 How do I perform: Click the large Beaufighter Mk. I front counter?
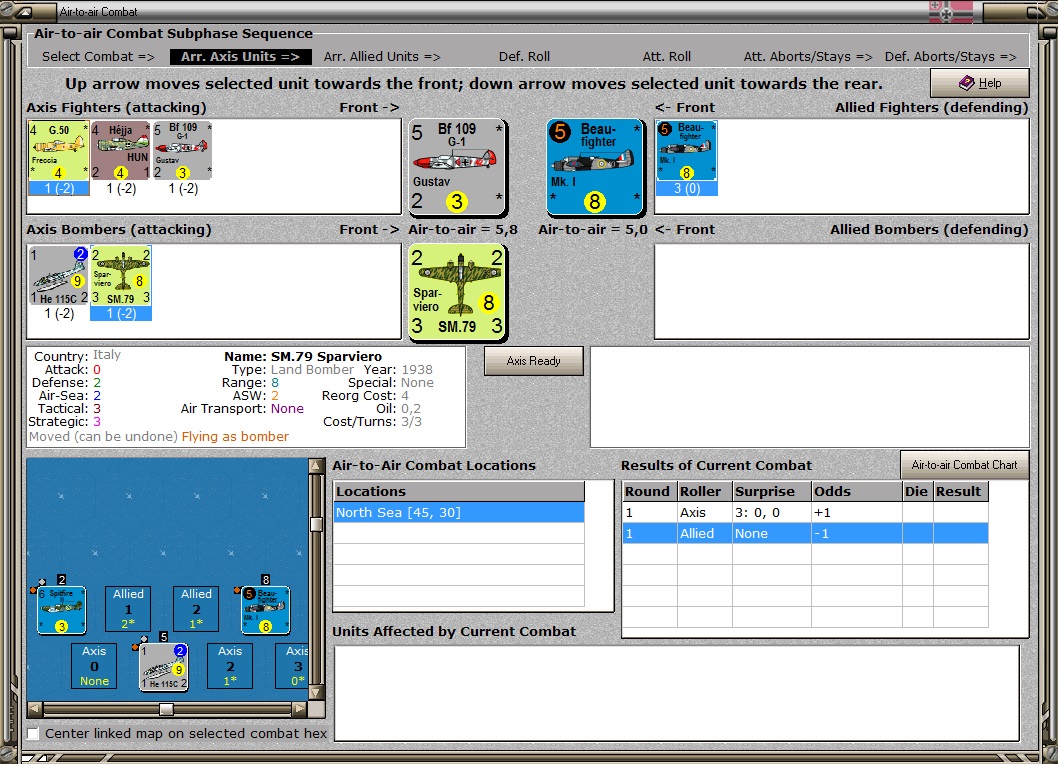pyautogui.click(x=595, y=167)
